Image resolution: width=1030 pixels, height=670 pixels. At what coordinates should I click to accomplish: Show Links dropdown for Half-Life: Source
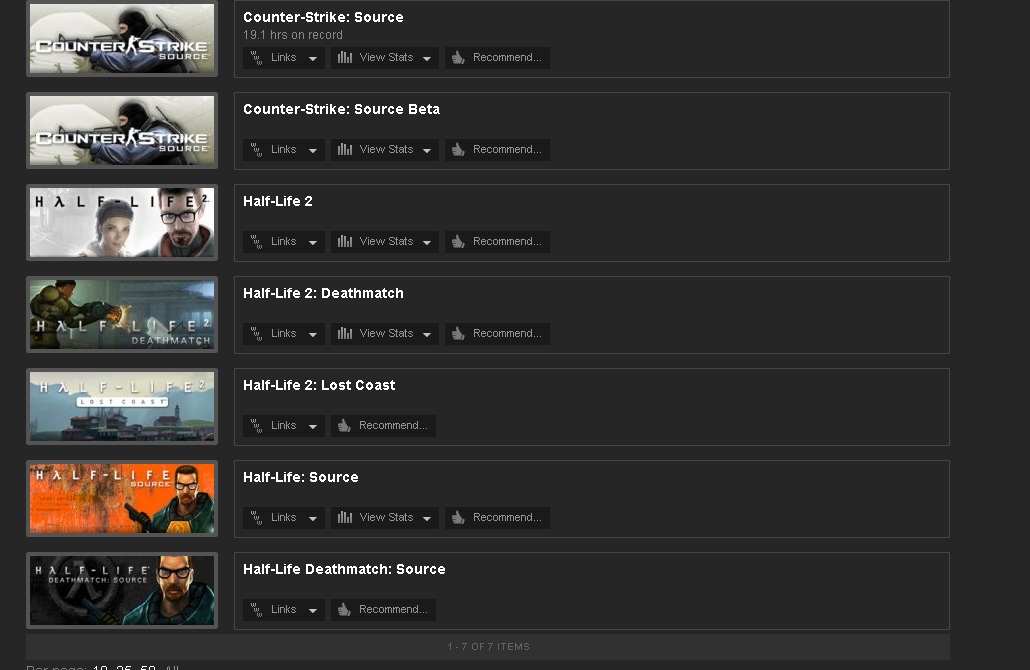coord(284,518)
